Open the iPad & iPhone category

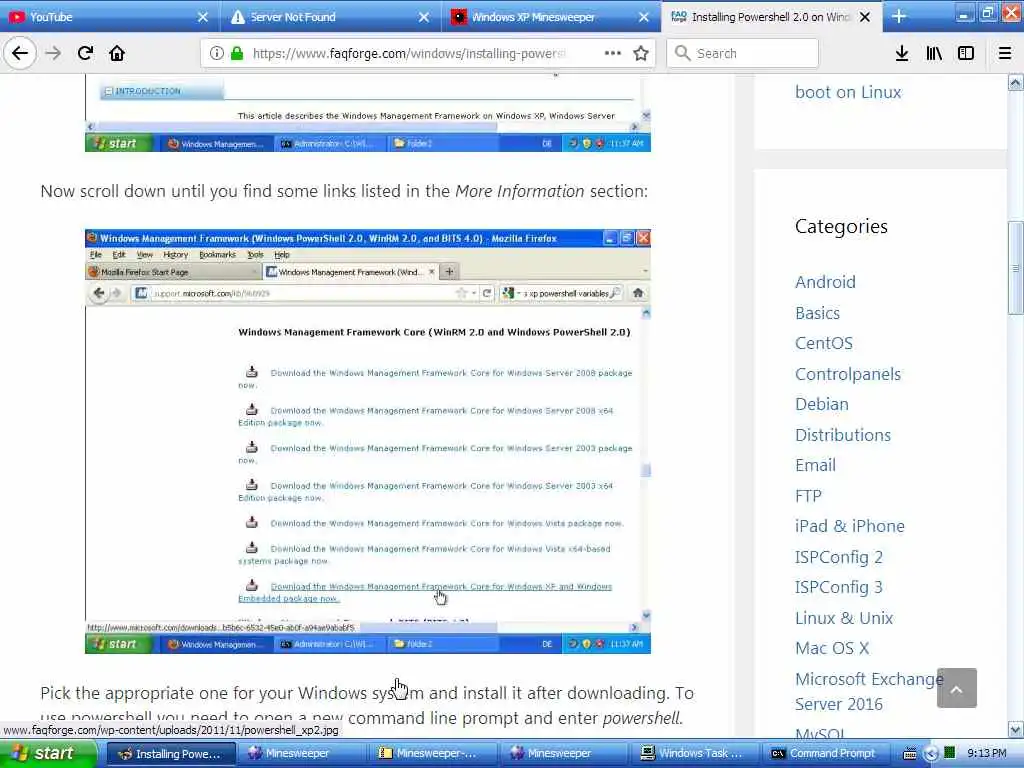(850, 526)
